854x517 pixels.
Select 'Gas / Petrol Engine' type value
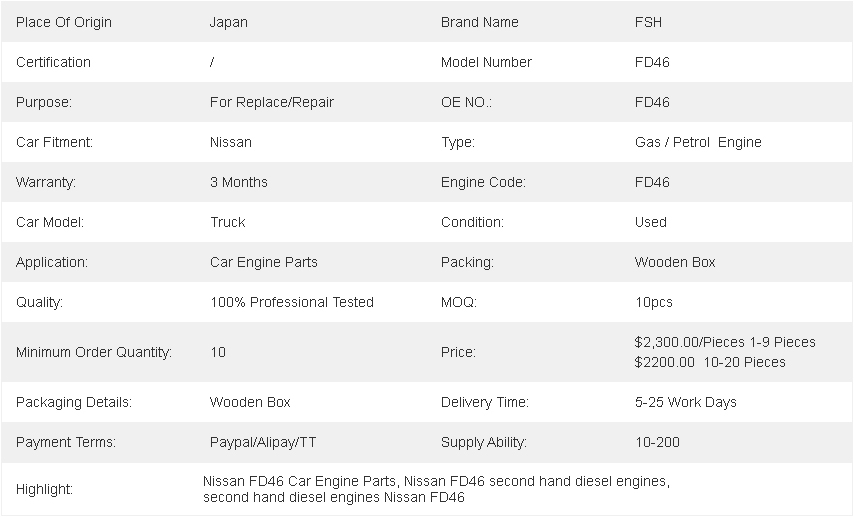tap(698, 142)
